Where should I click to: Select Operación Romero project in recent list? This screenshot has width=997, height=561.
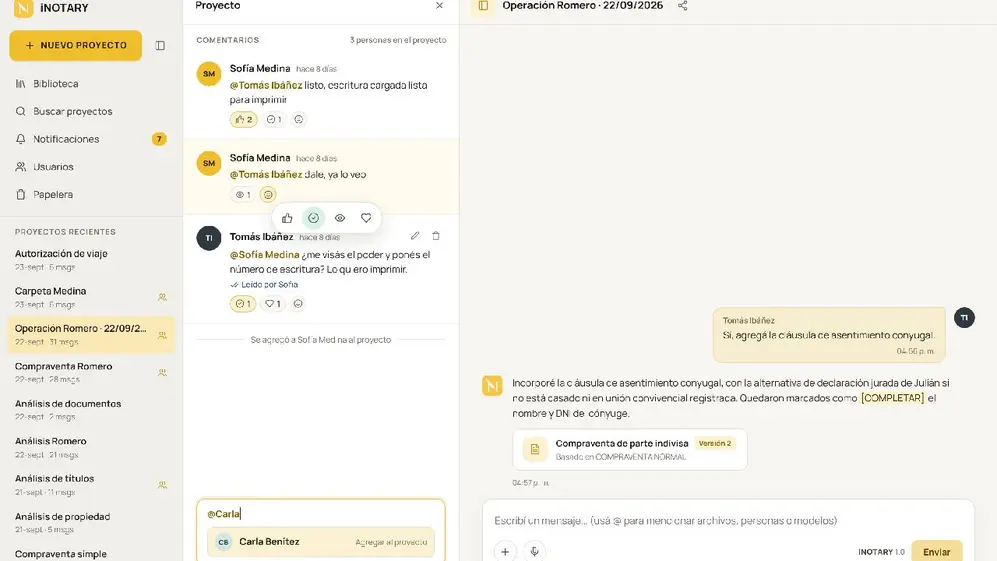coord(91,335)
